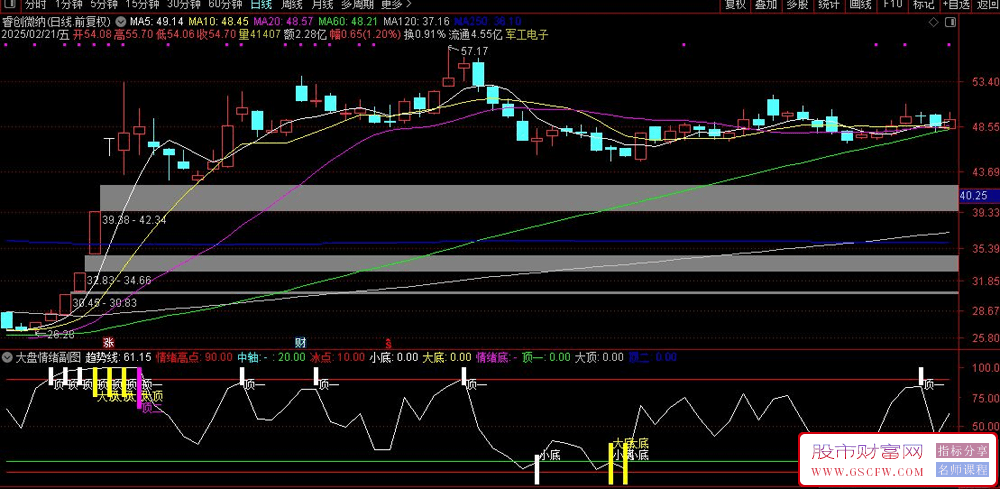Activate the 画线 drawing tools button
1000x489 pixels.
pyautogui.click(x=860, y=4)
